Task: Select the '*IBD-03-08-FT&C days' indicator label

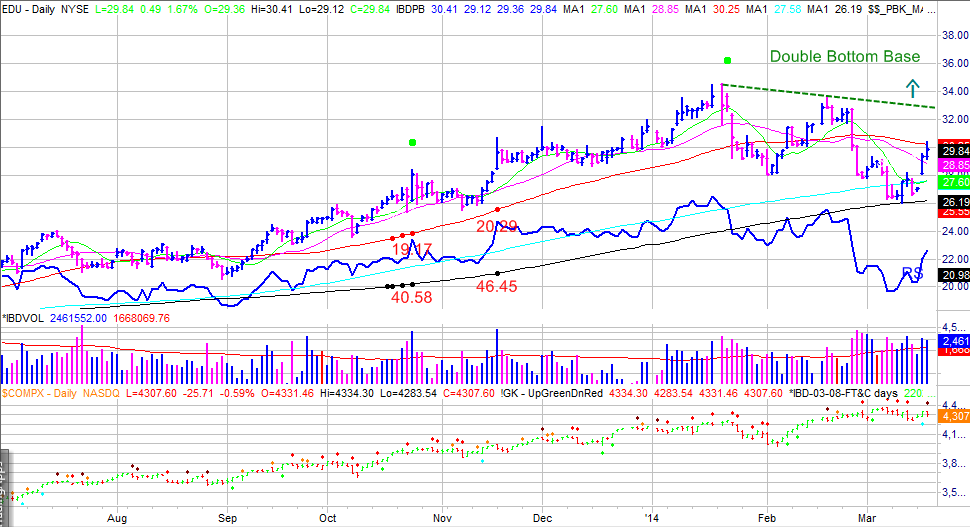Action: click(843, 393)
